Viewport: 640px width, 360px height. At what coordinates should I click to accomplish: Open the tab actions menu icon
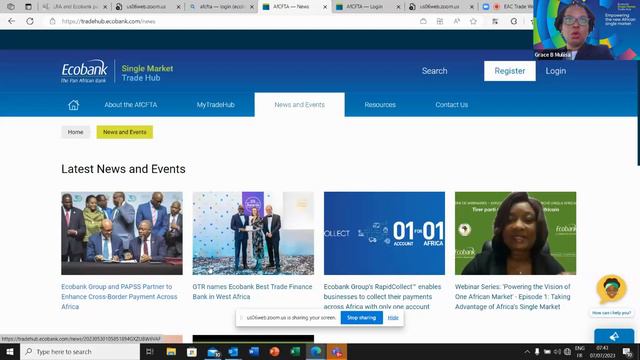pyautogui.click(x=28, y=7)
